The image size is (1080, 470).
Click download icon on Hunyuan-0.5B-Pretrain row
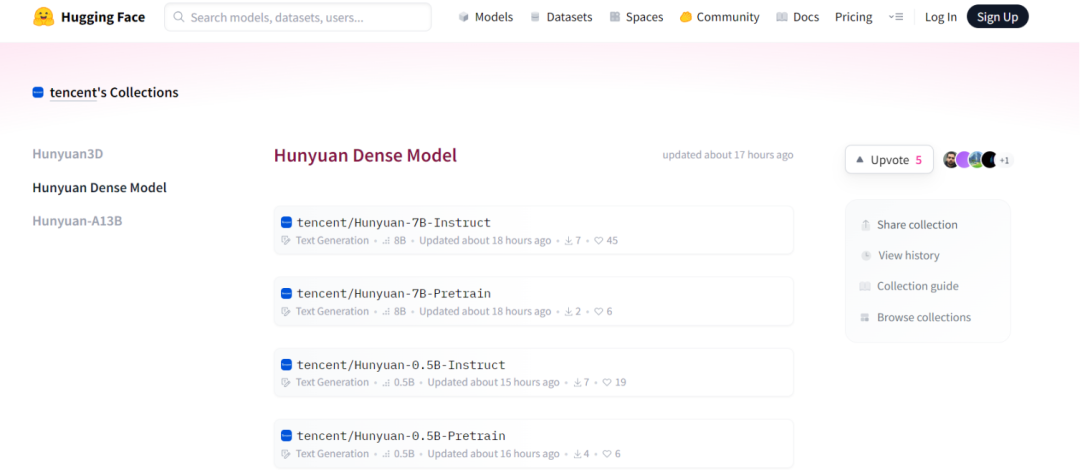[577, 453]
